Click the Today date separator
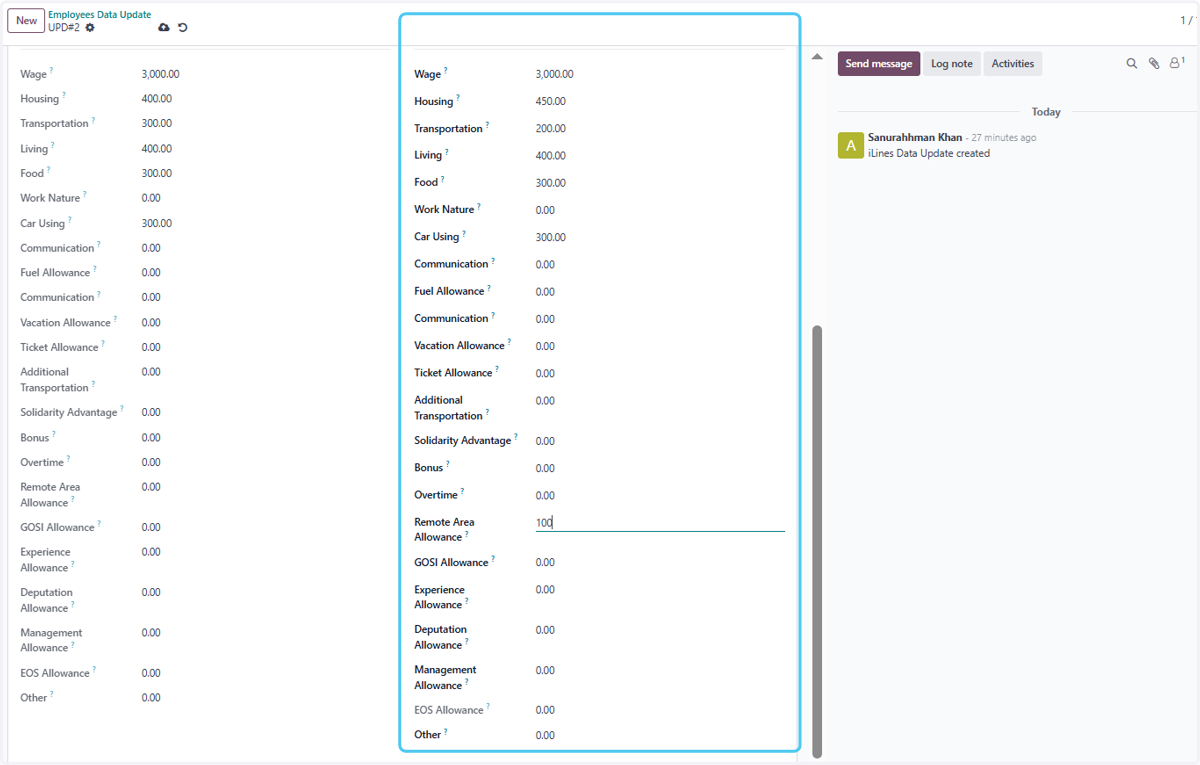The image size is (1200, 765). [1046, 112]
